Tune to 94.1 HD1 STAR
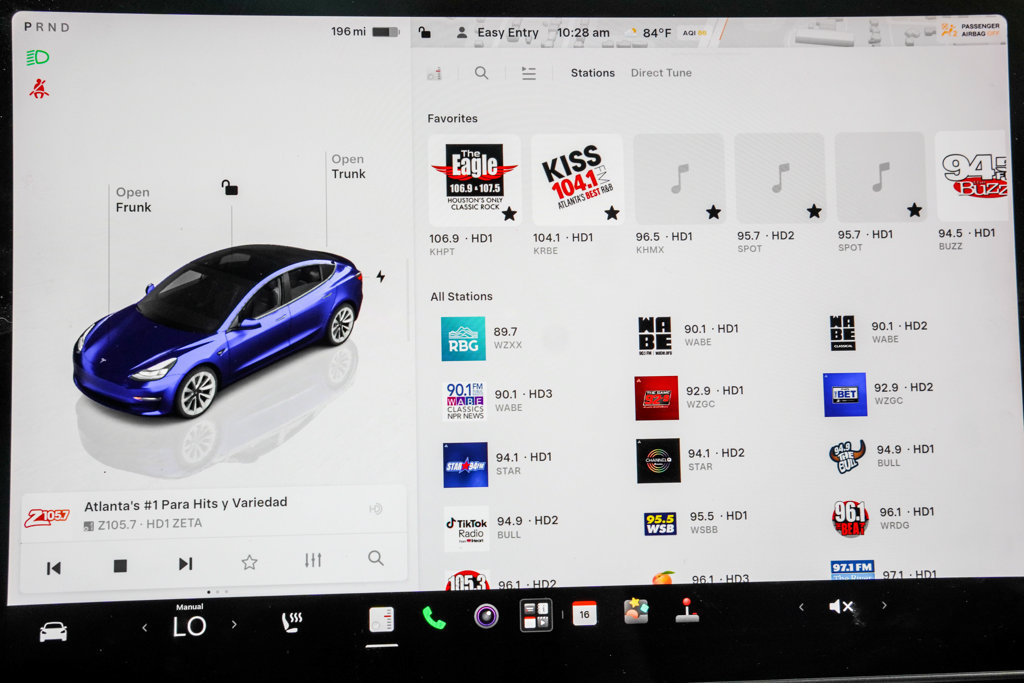Viewport: 1024px width, 683px height. click(498, 464)
